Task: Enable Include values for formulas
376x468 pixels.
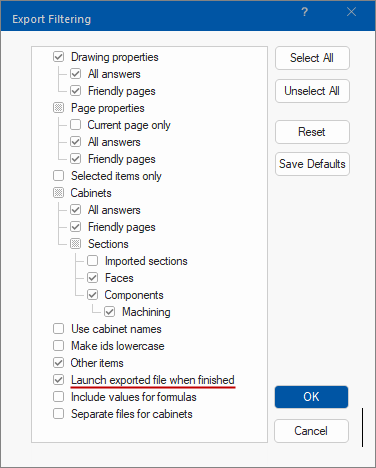Action: click(x=59, y=397)
